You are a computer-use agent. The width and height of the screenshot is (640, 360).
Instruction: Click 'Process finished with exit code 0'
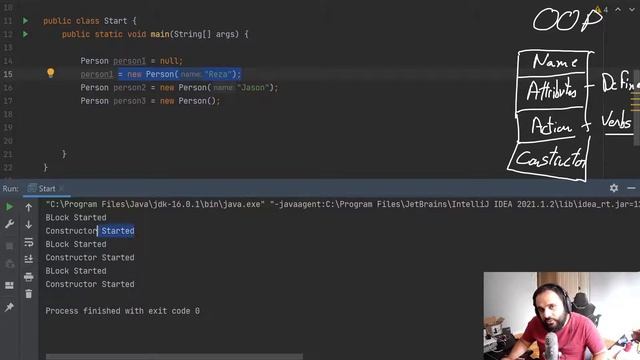pyautogui.click(x=122, y=311)
